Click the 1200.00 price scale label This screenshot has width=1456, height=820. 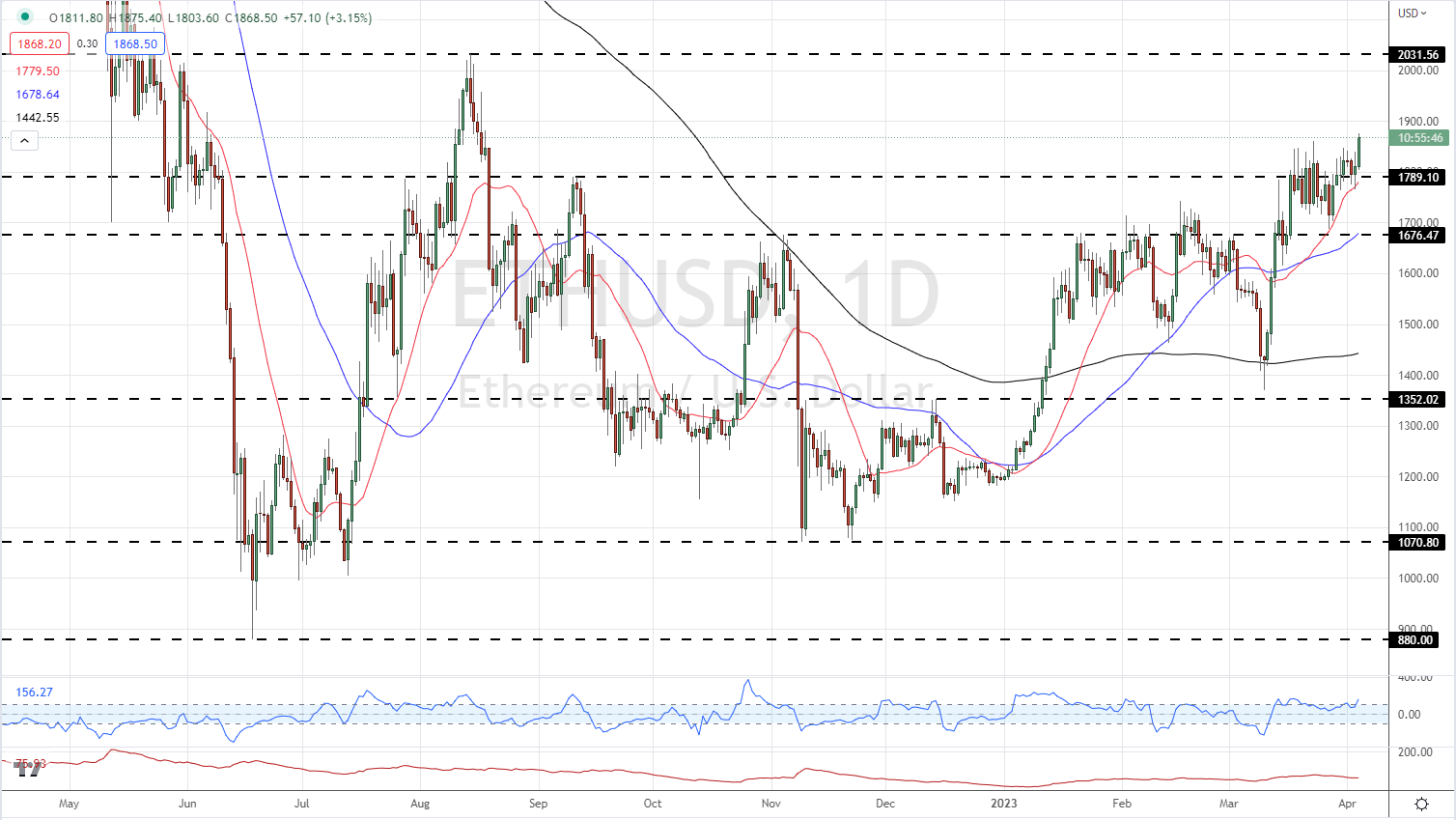click(x=1418, y=477)
